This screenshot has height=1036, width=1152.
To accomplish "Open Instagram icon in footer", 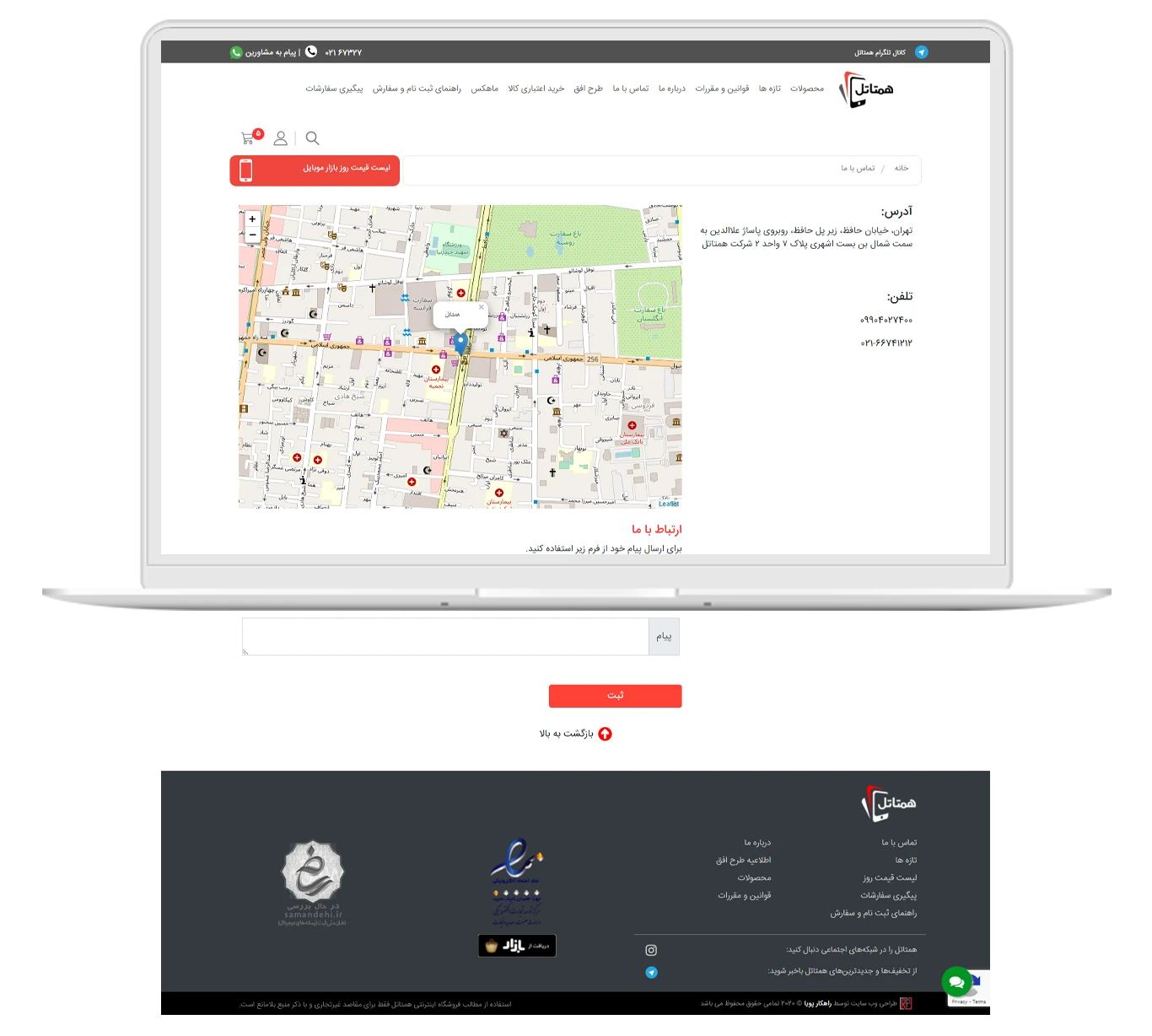I will point(651,950).
